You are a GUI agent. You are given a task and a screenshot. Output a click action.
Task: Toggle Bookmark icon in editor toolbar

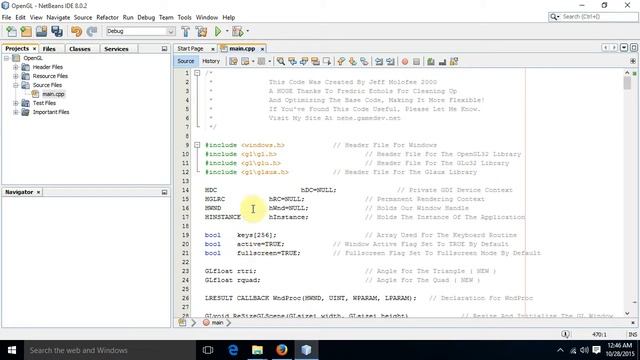click(x=364, y=61)
